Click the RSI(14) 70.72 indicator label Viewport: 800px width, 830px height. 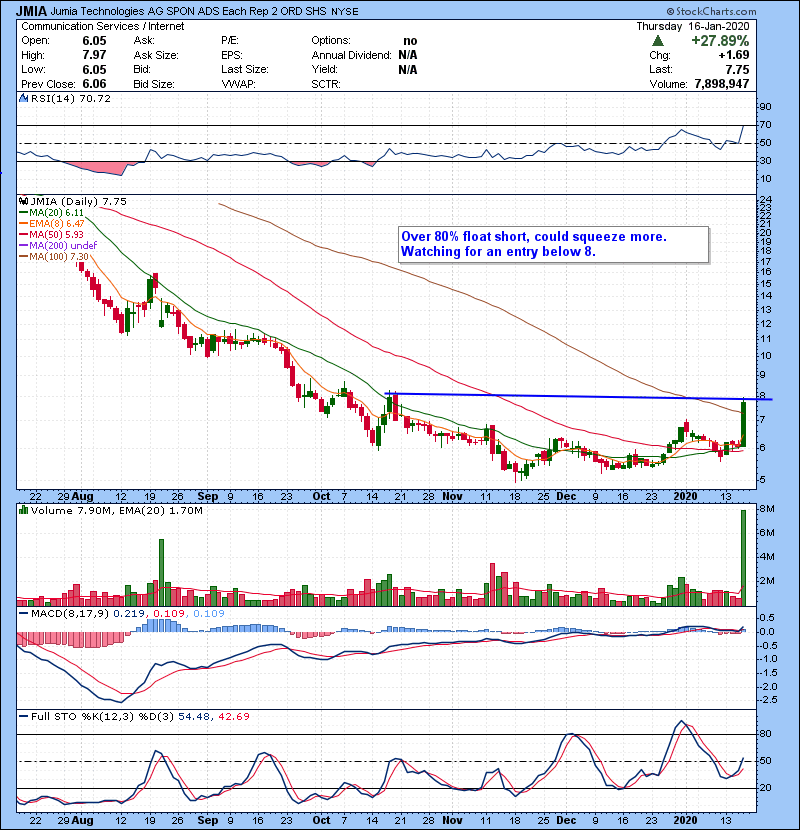pyautogui.click(x=70, y=98)
